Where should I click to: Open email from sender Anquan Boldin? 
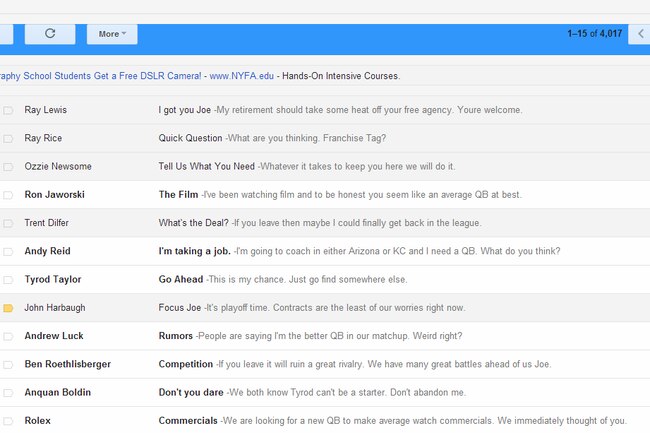[57, 392]
